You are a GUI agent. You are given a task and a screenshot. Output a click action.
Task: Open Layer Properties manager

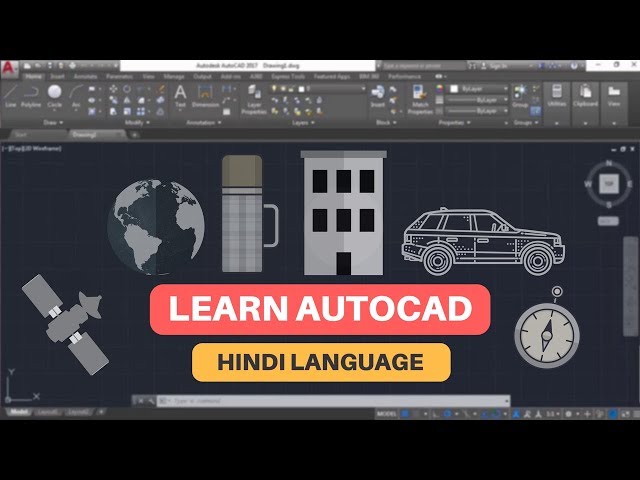point(254,100)
